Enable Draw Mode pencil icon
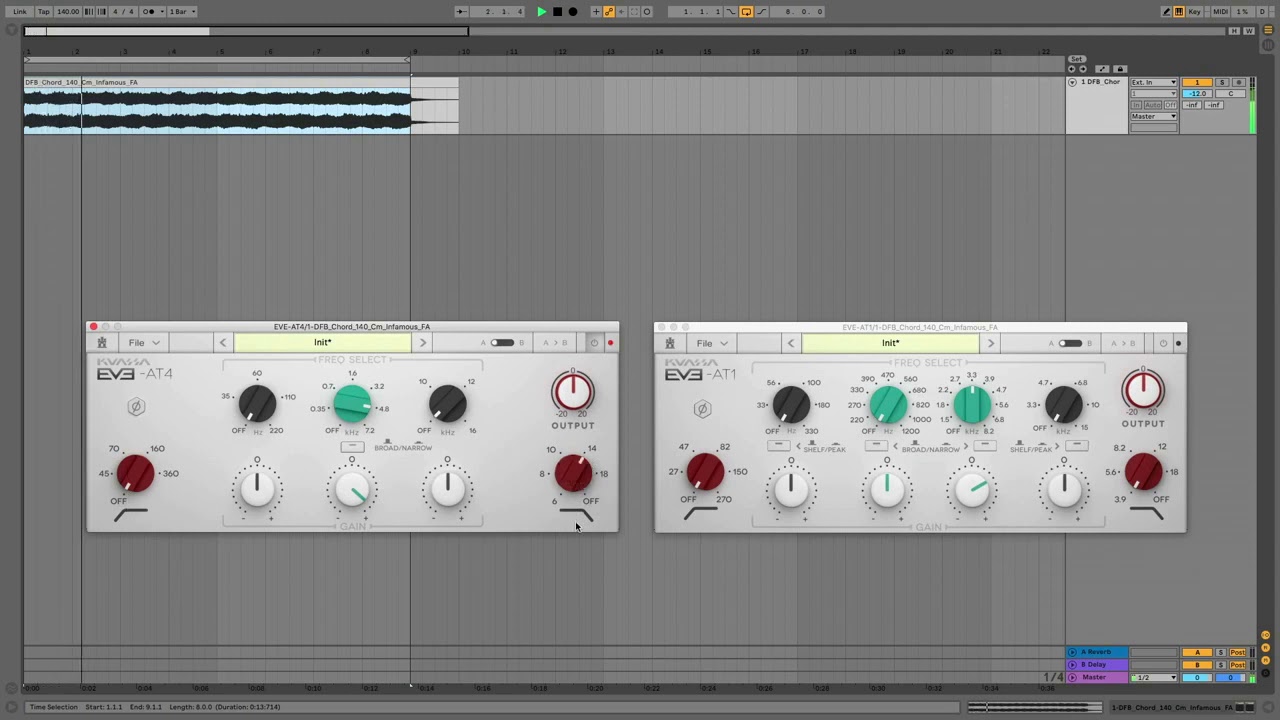The width and height of the screenshot is (1280, 720). (1166, 12)
